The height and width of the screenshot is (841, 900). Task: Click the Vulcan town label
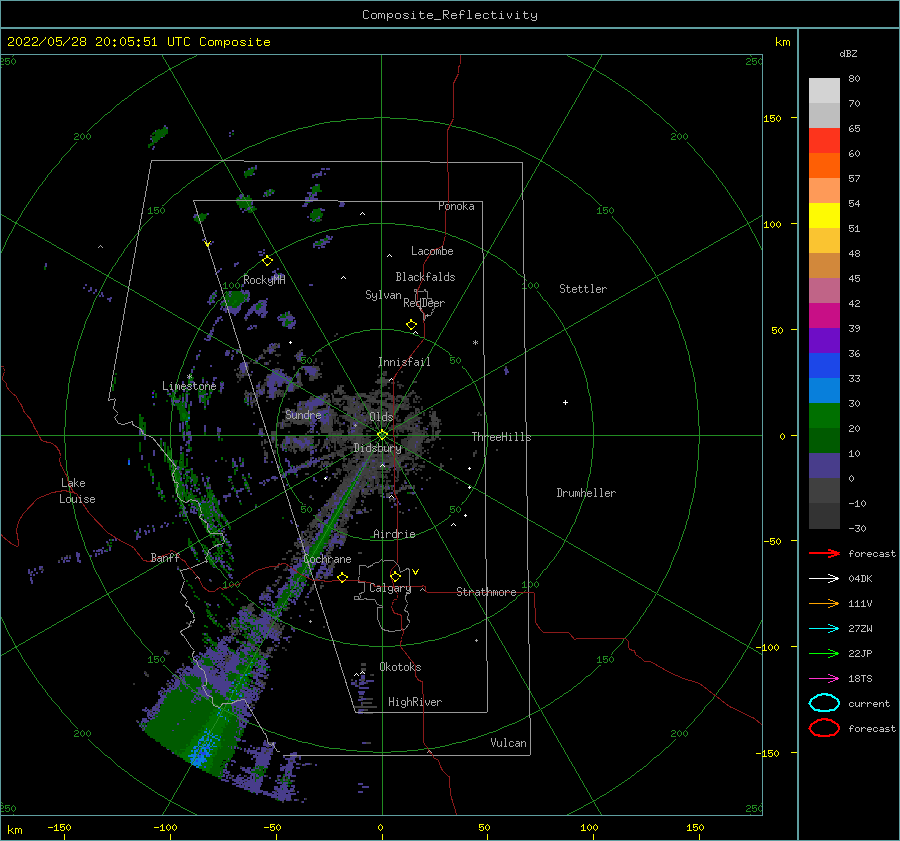[508, 743]
